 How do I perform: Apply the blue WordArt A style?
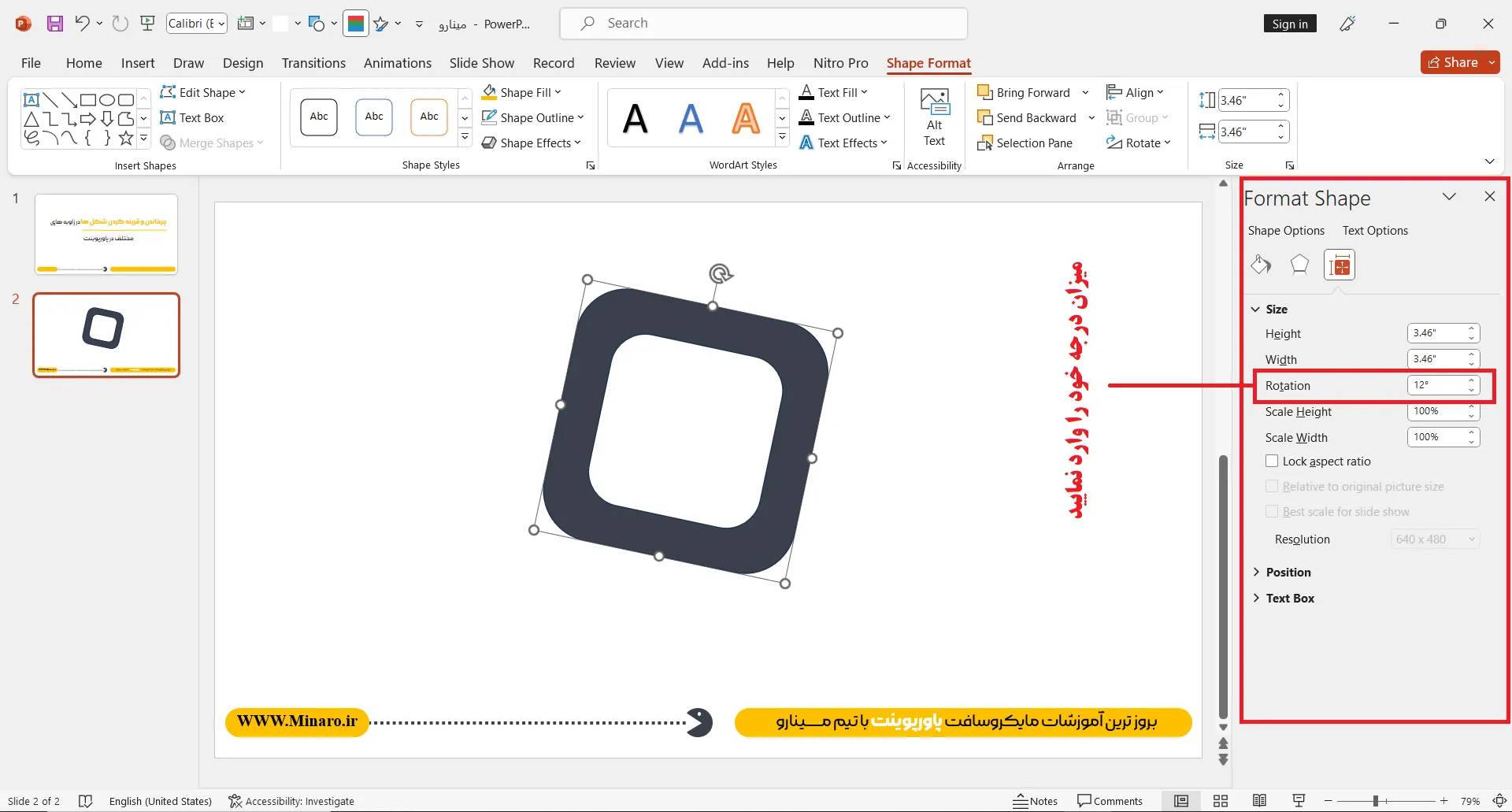tap(691, 119)
